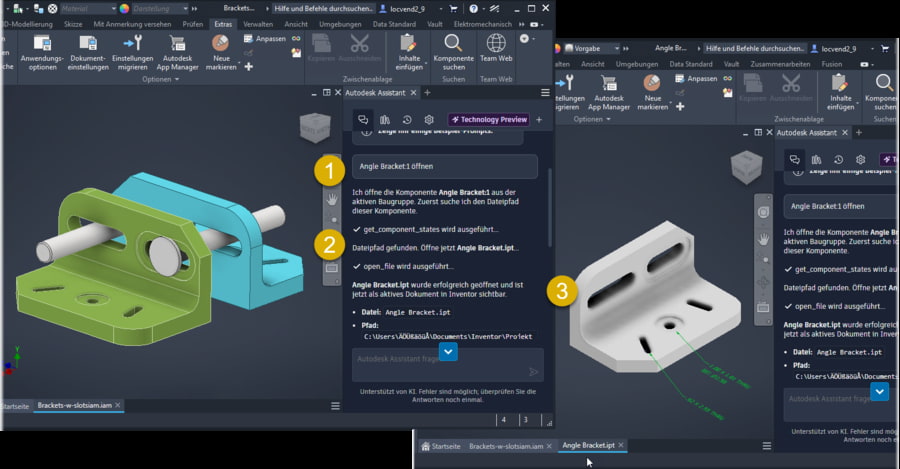Launch Autodesk App Manager in left window
The image size is (900, 469).
pyautogui.click(x=177, y=53)
